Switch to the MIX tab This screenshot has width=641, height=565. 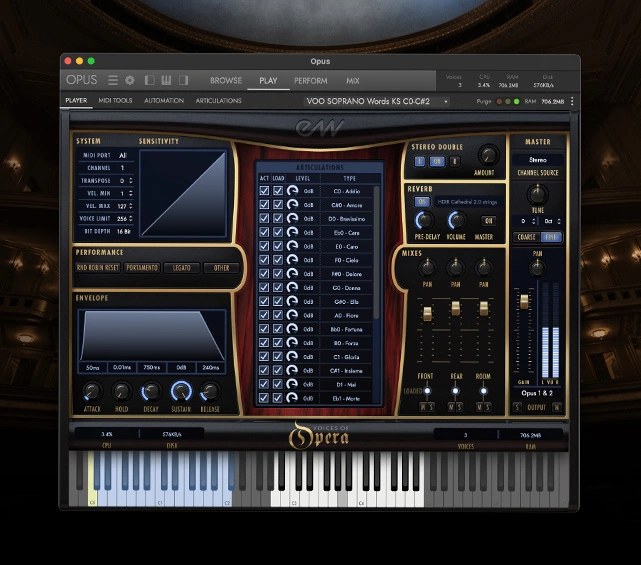(x=353, y=81)
